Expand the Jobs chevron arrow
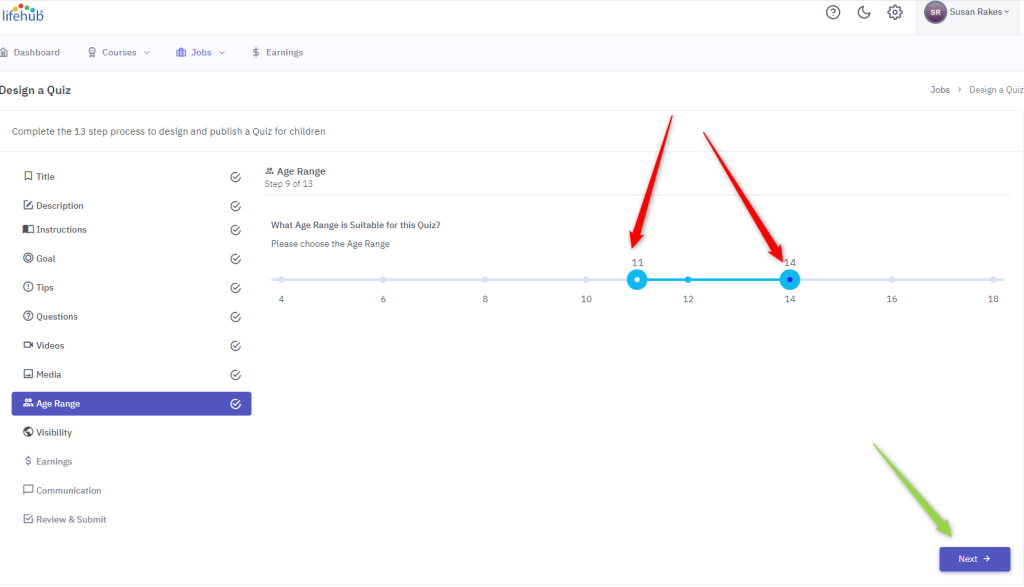The width and height of the screenshot is (1024, 587). (222, 53)
